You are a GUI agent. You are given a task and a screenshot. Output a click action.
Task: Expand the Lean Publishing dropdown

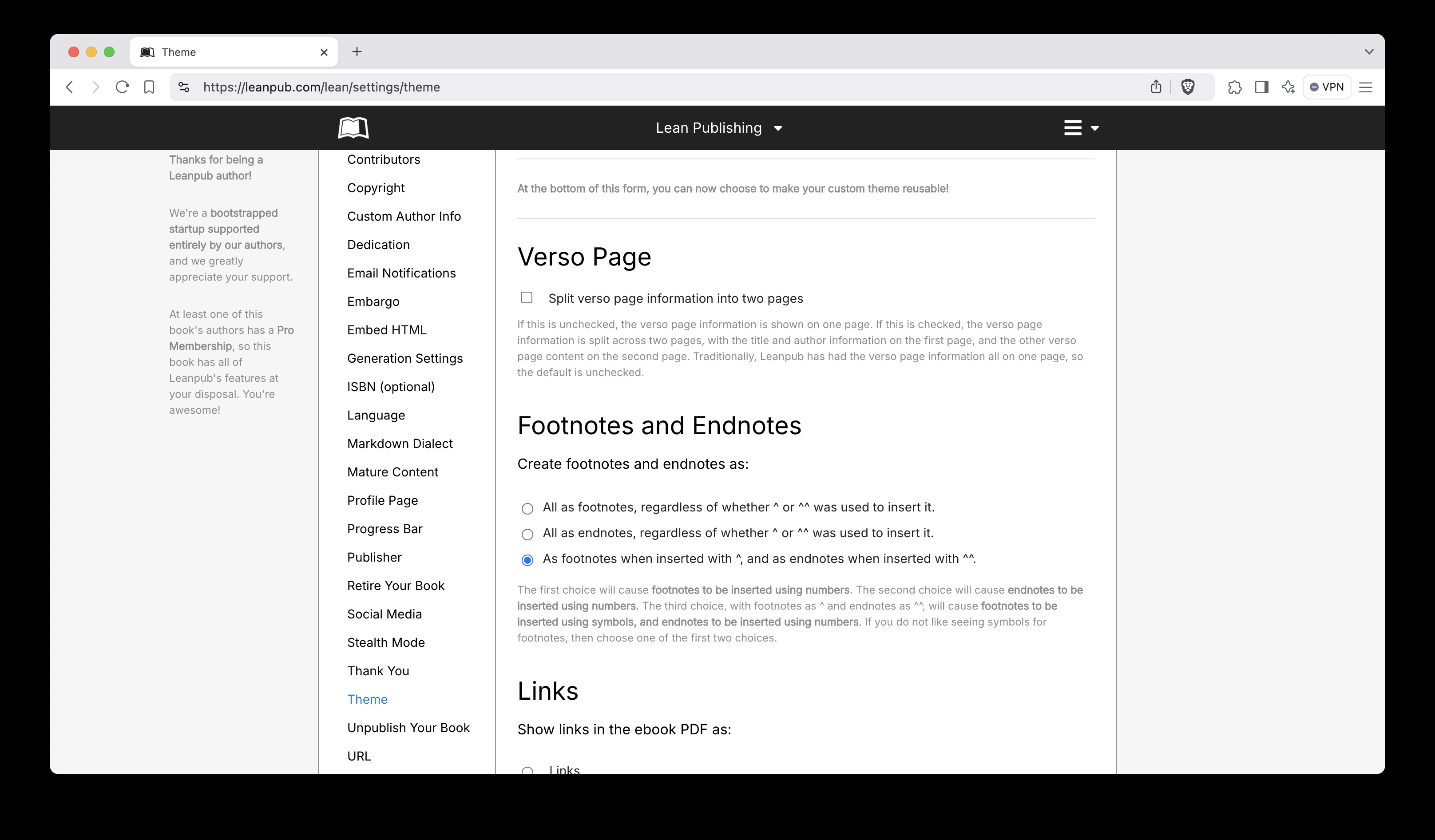pyautogui.click(x=719, y=128)
